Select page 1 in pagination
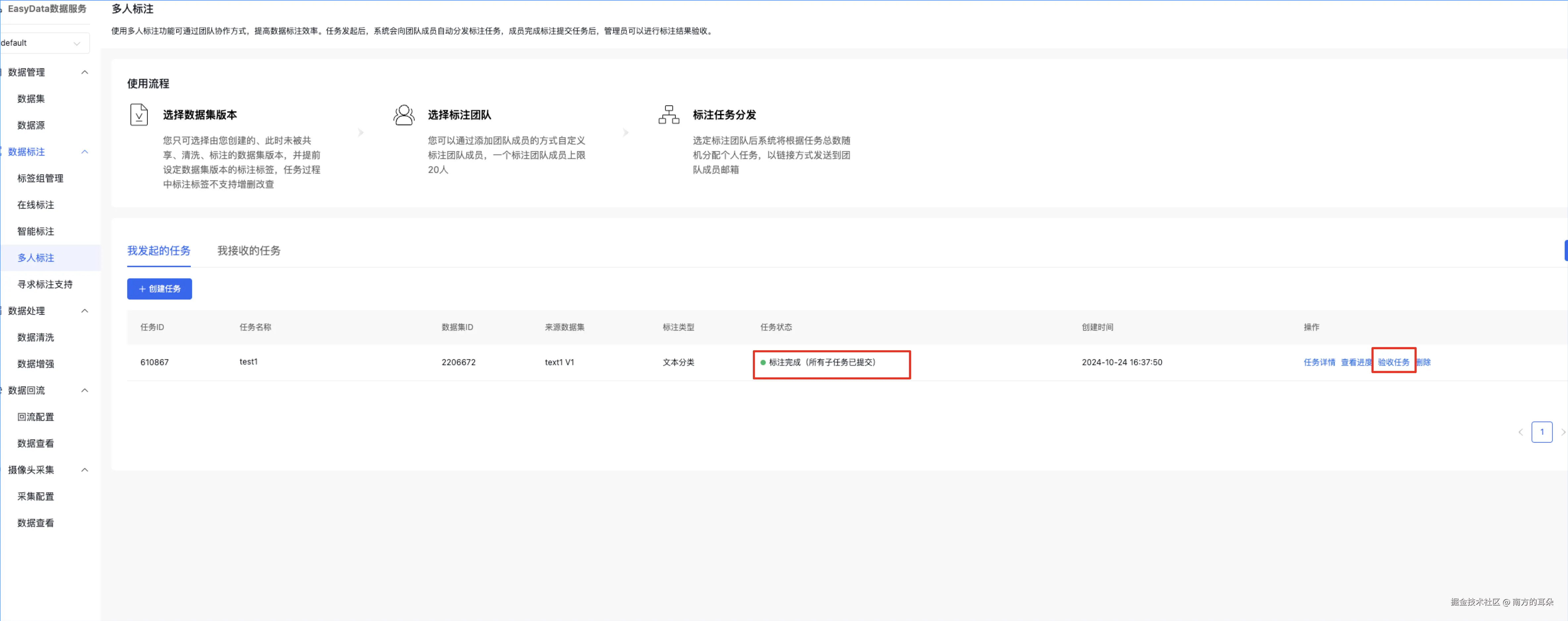The image size is (1568, 621). coord(1541,432)
